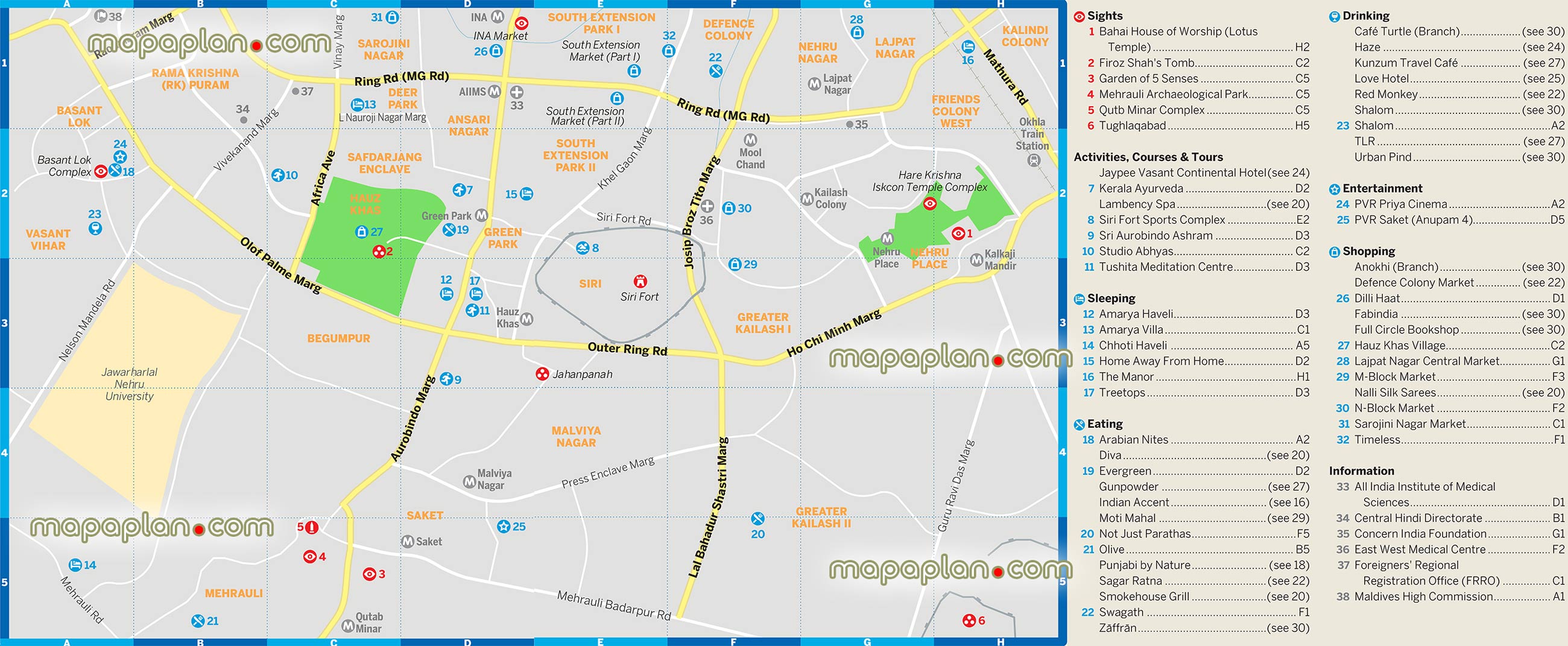Image resolution: width=1568 pixels, height=646 pixels.
Task: Select the Timeless shopping icon 32
Action: coord(668,51)
